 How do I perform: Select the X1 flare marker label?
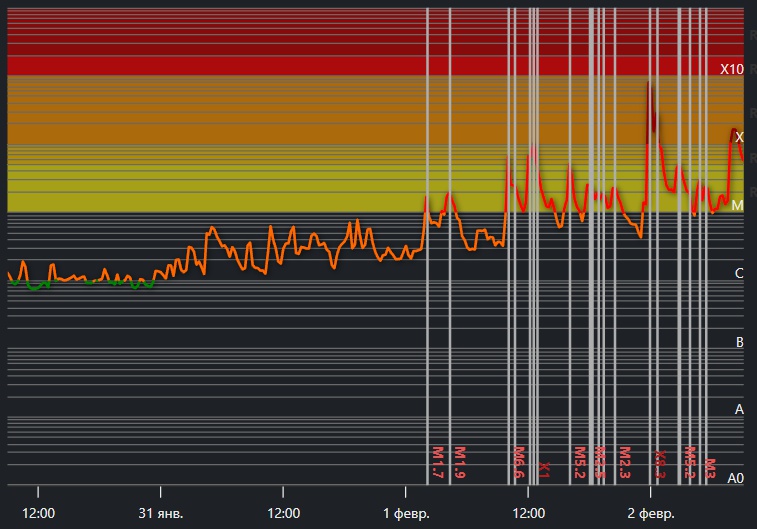click(x=544, y=468)
